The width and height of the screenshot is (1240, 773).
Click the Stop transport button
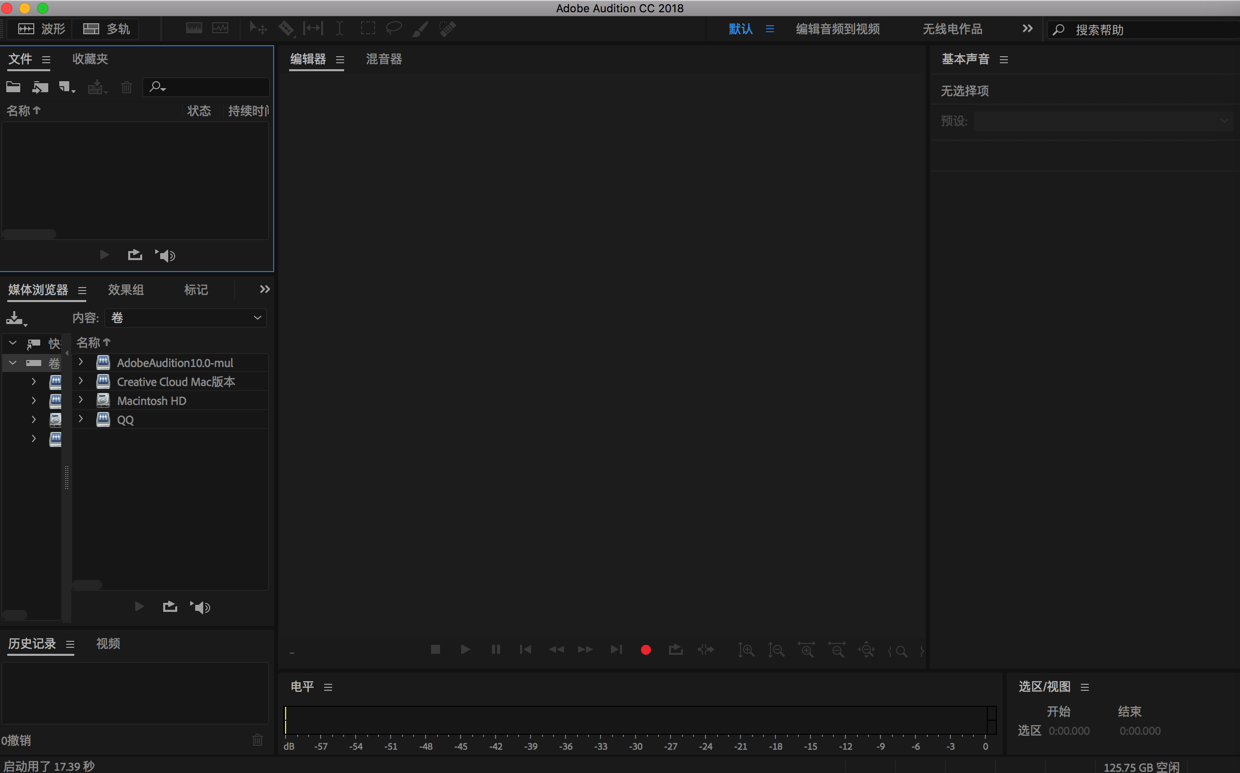pyautogui.click(x=435, y=650)
